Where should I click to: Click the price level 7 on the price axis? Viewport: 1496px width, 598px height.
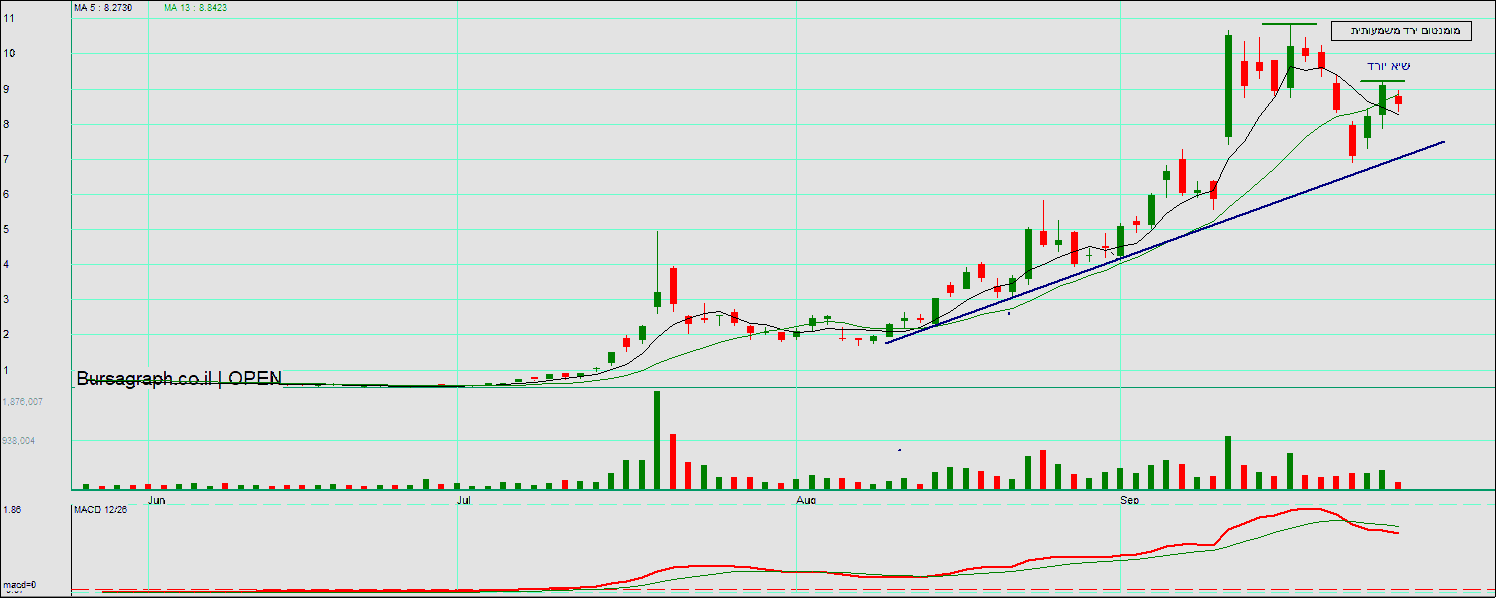pos(6,159)
